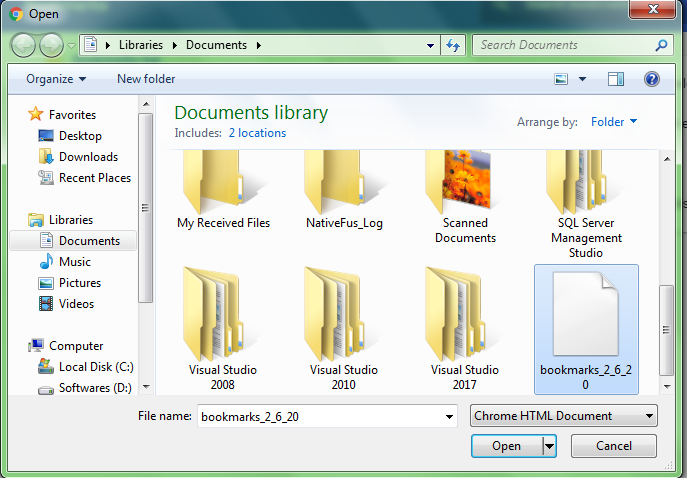This screenshot has width=687, height=478.
Task: Close the Open dialog
Action: 652,9
